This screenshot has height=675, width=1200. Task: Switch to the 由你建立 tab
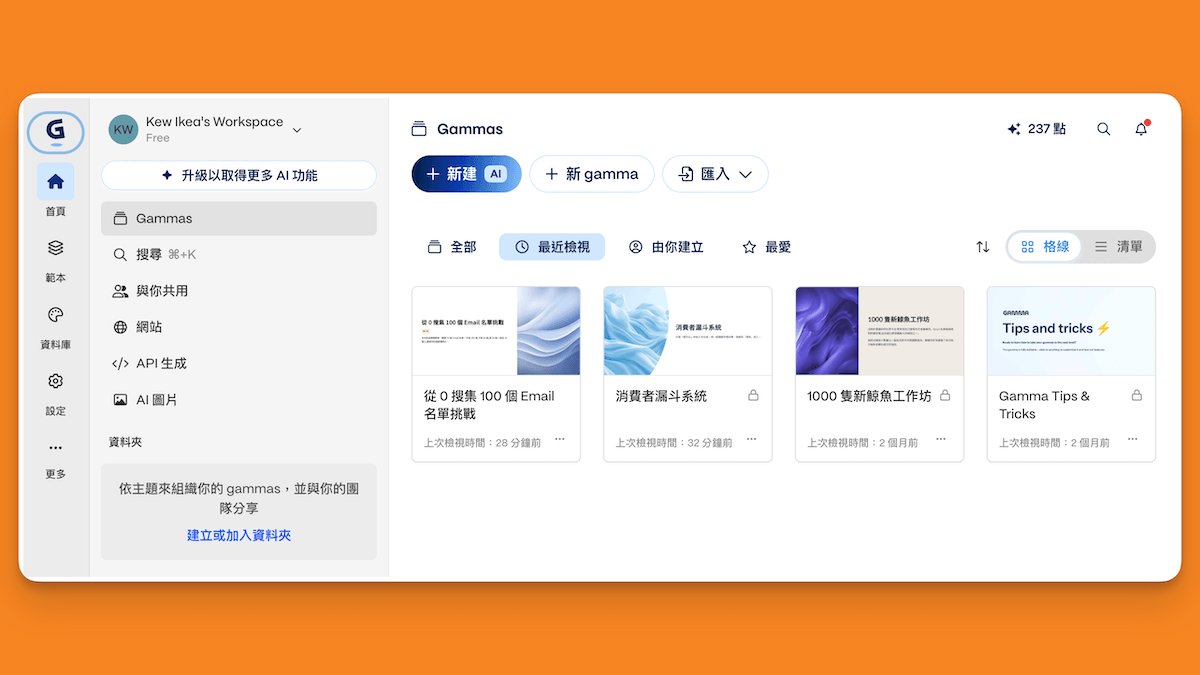666,247
